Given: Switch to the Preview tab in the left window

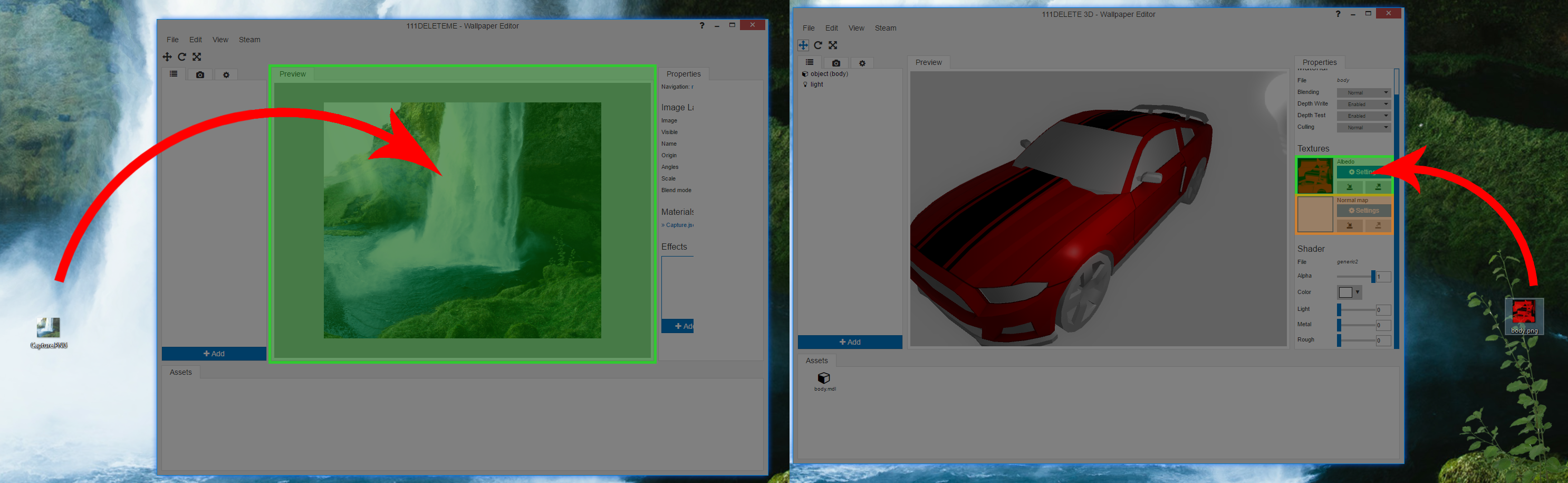Looking at the screenshot, I should [293, 74].
